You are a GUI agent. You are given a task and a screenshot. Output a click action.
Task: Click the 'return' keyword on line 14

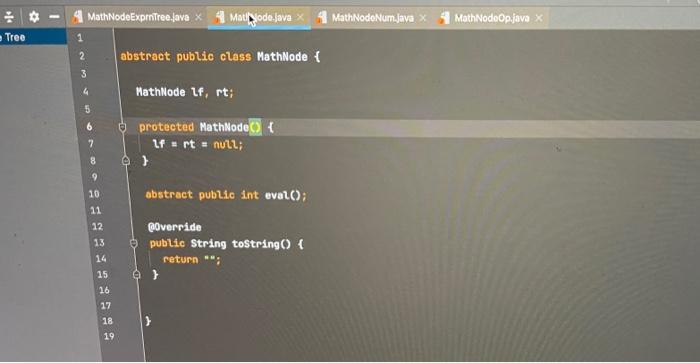tap(180, 259)
